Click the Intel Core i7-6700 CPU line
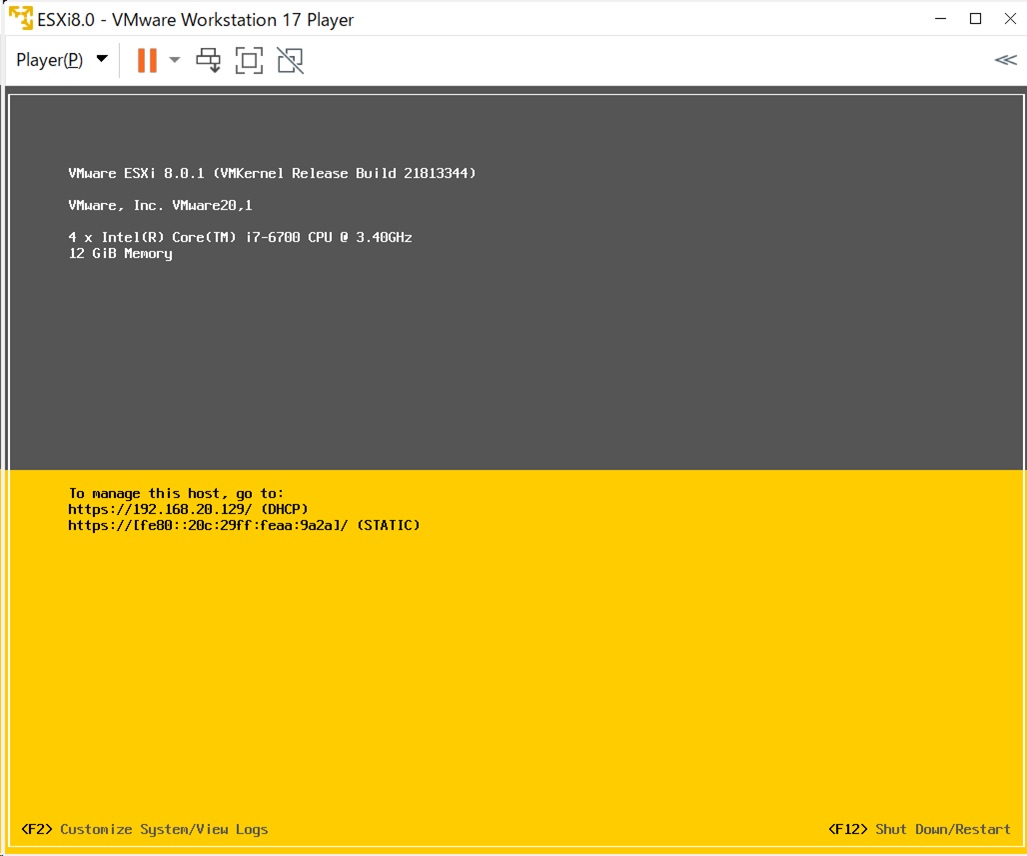Screen dimensions: 1027x856 pos(240,237)
